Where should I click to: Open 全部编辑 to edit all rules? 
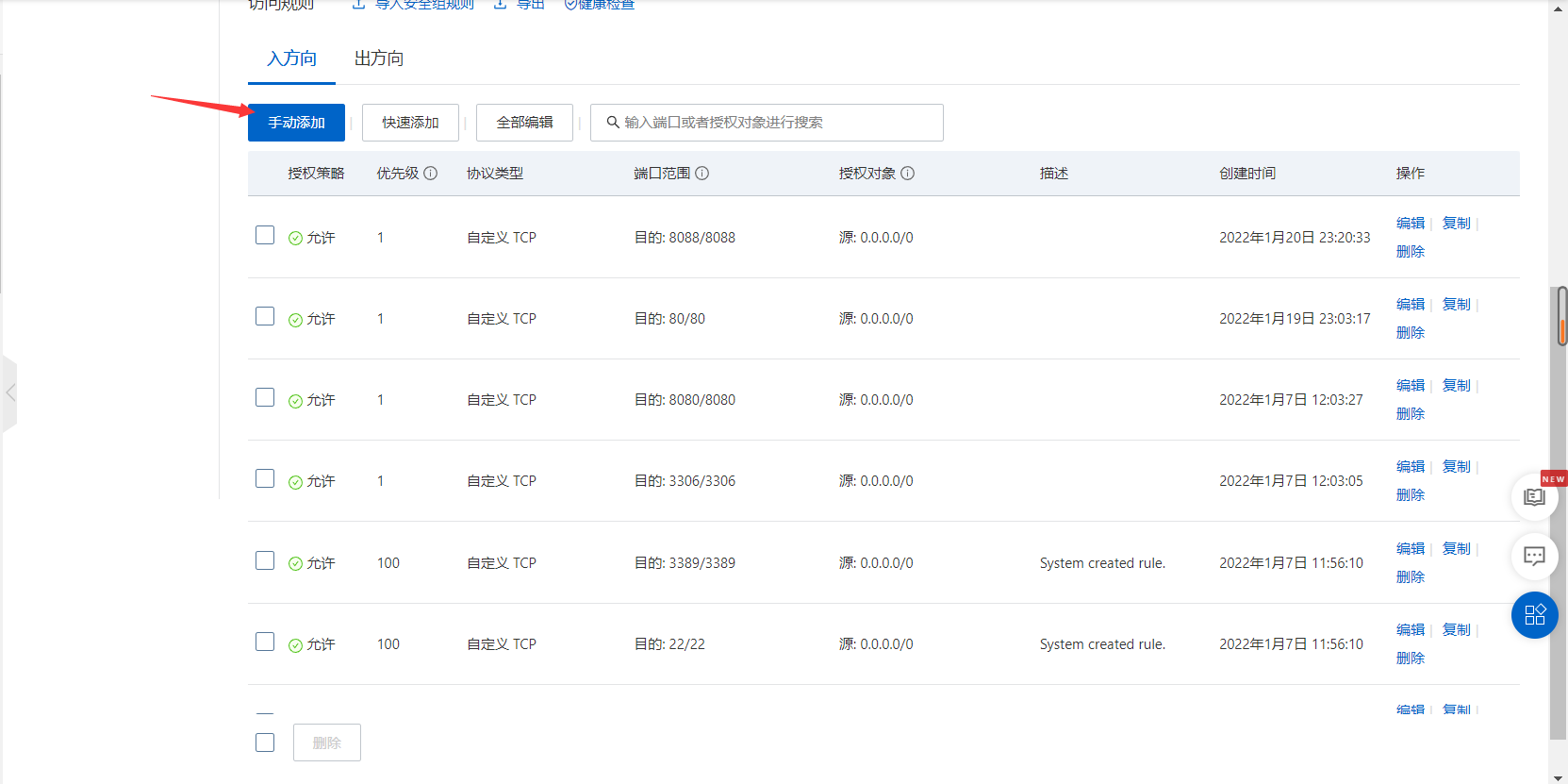click(524, 123)
